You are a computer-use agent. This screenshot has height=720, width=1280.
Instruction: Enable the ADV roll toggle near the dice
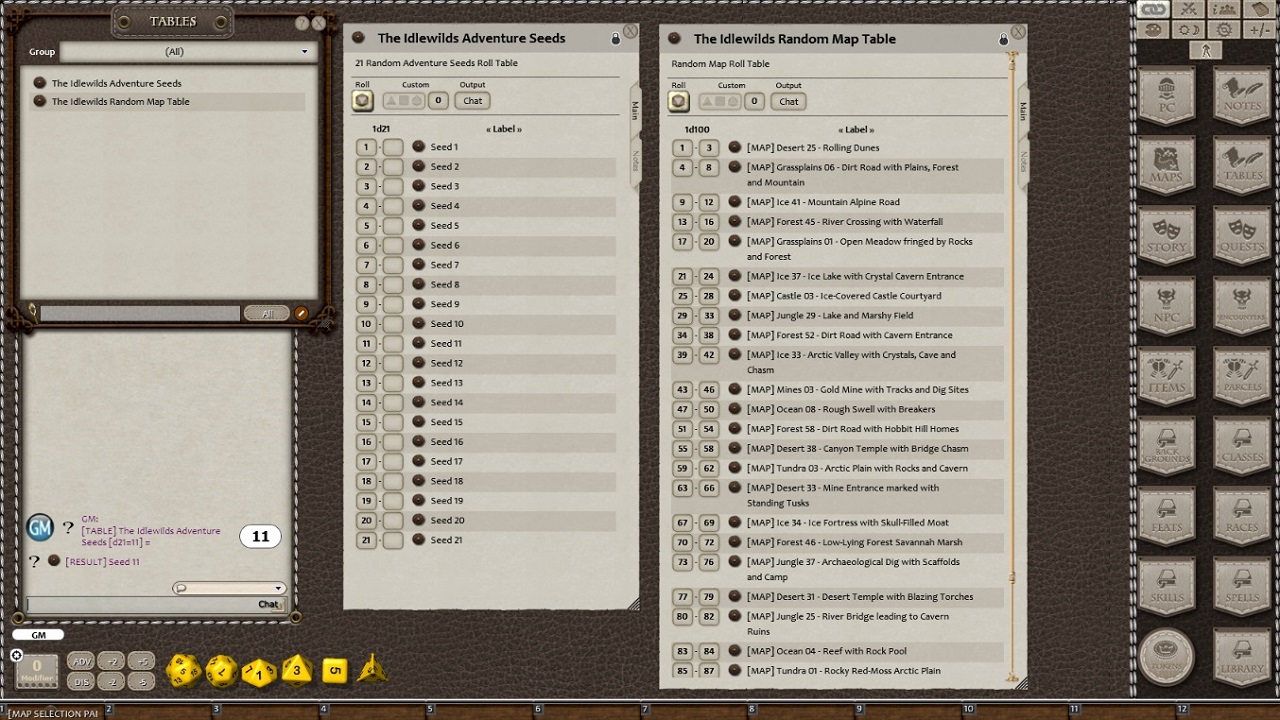pyautogui.click(x=81, y=661)
